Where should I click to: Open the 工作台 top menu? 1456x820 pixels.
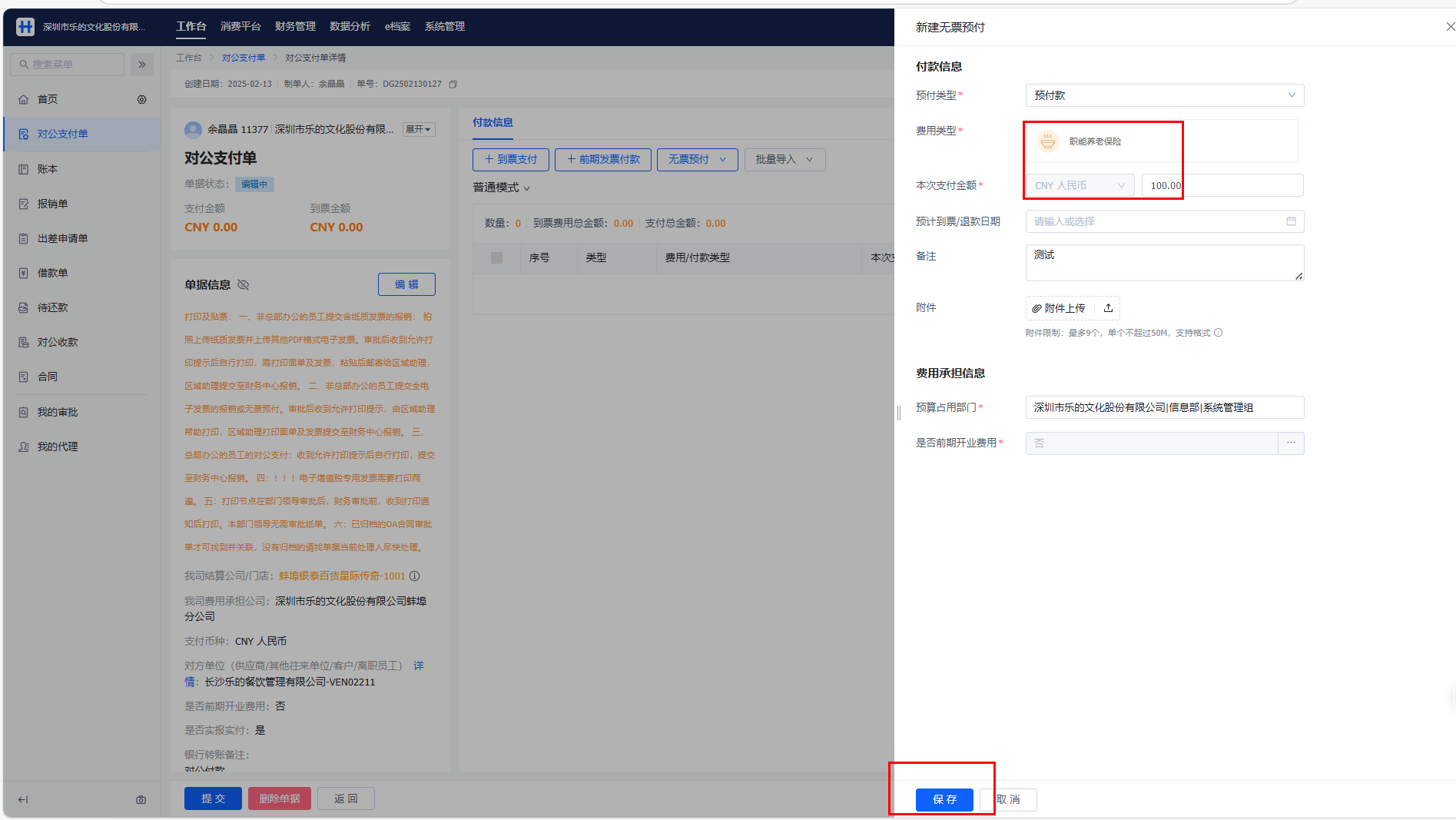[x=191, y=26]
